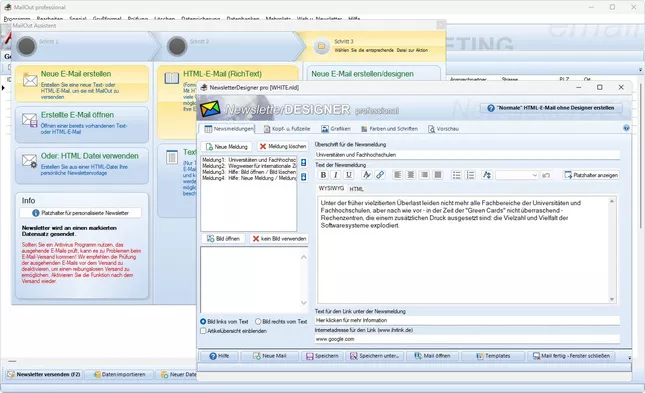Image resolution: width=645 pixels, height=393 pixels.
Task: Apply italic formatting to the news text
Action: pyautogui.click(x=336, y=175)
